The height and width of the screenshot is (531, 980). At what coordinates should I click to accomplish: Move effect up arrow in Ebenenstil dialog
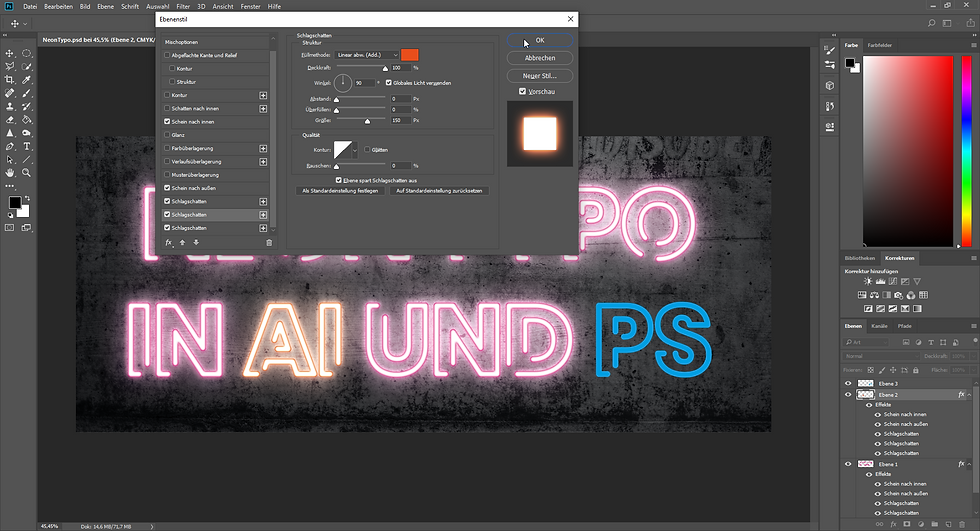[182, 243]
